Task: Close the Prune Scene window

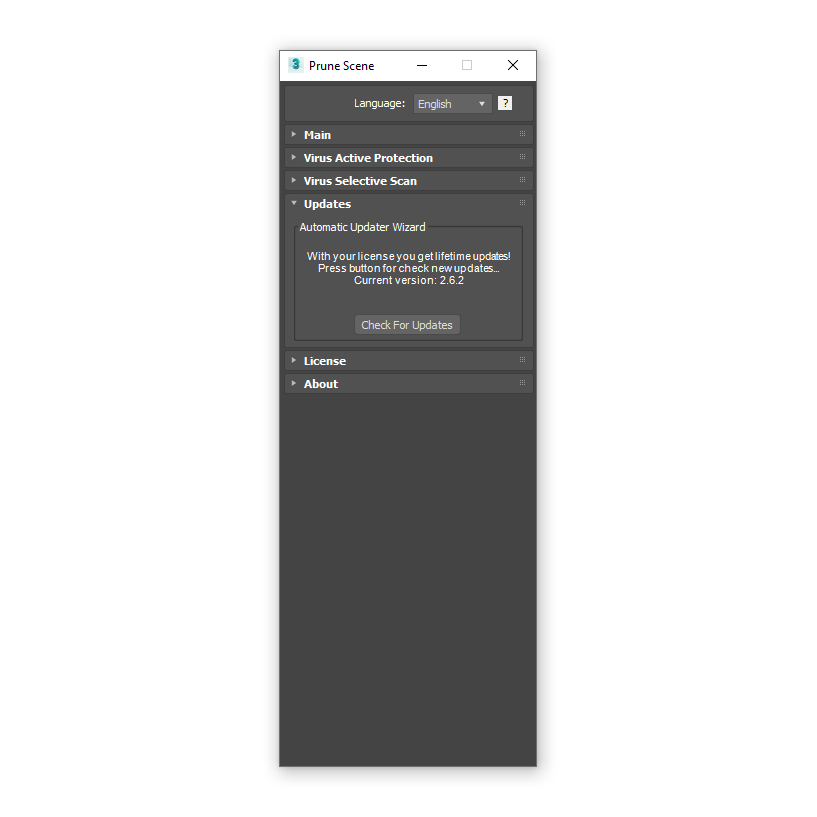Action: click(x=513, y=65)
